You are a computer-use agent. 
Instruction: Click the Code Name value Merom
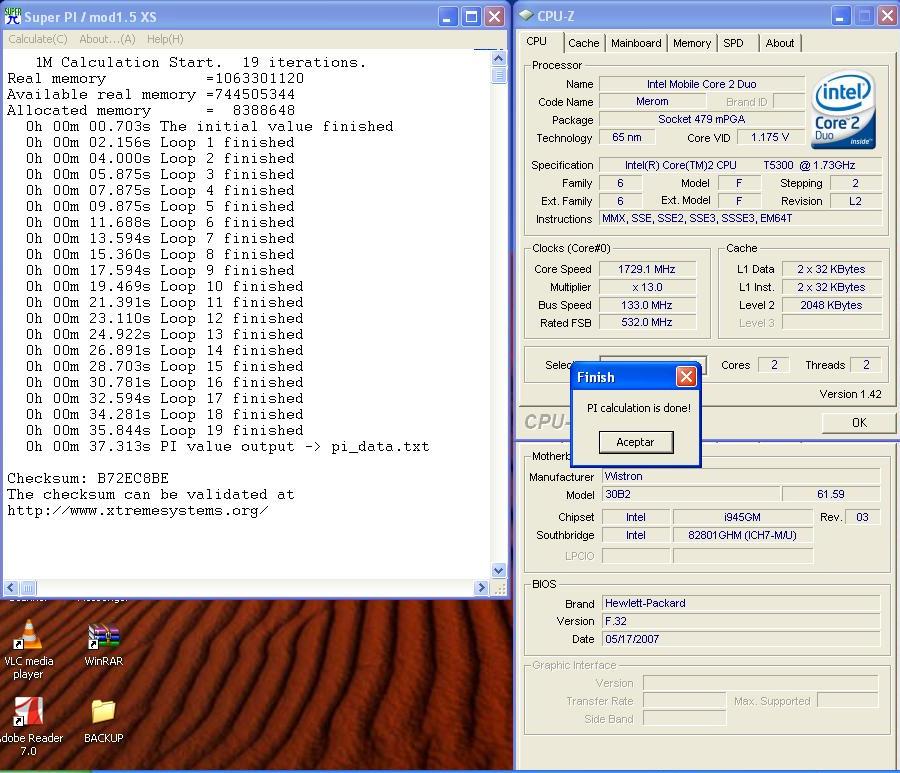pos(652,102)
